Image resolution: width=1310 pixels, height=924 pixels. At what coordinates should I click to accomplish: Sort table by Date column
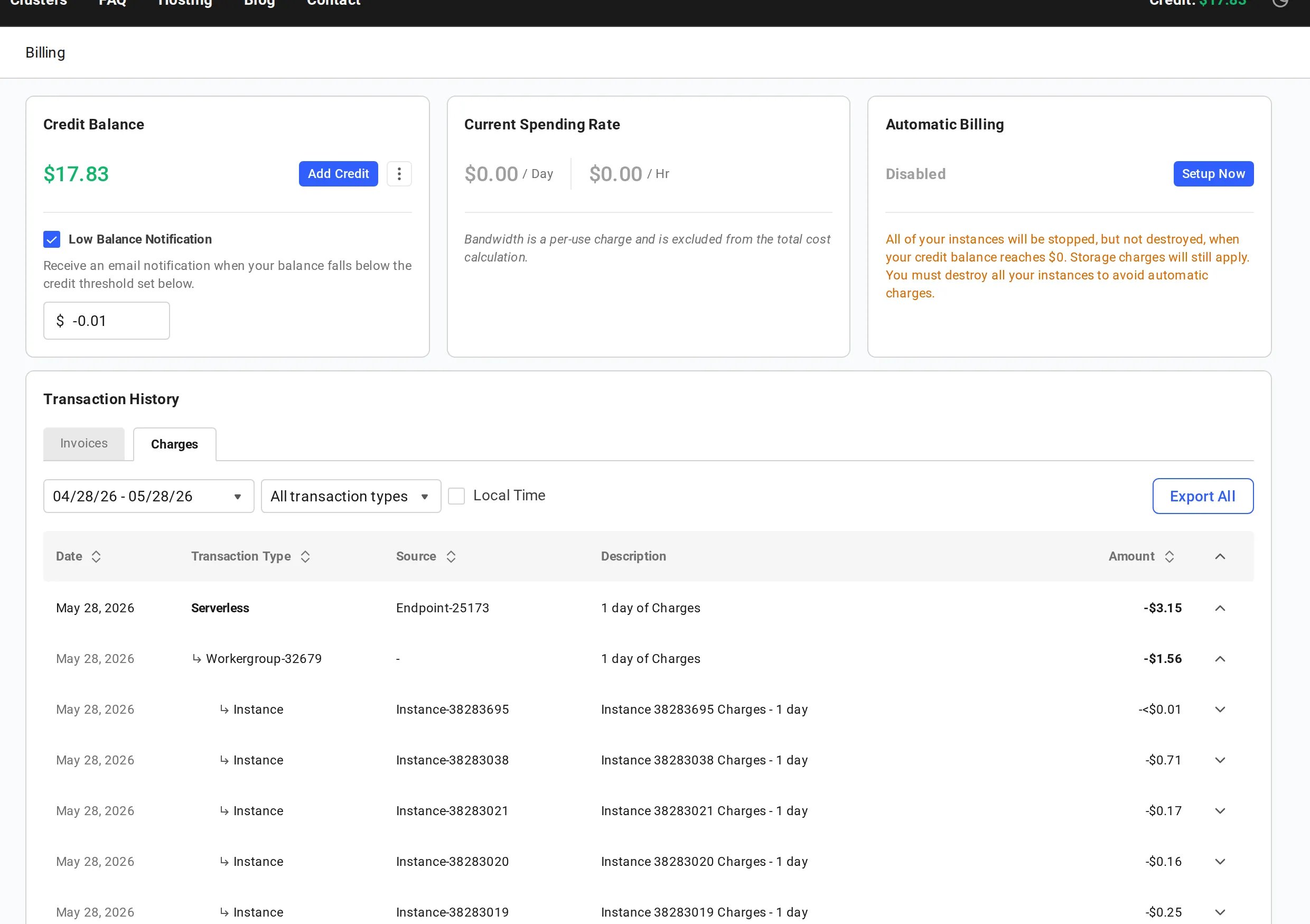[x=96, y=556]
